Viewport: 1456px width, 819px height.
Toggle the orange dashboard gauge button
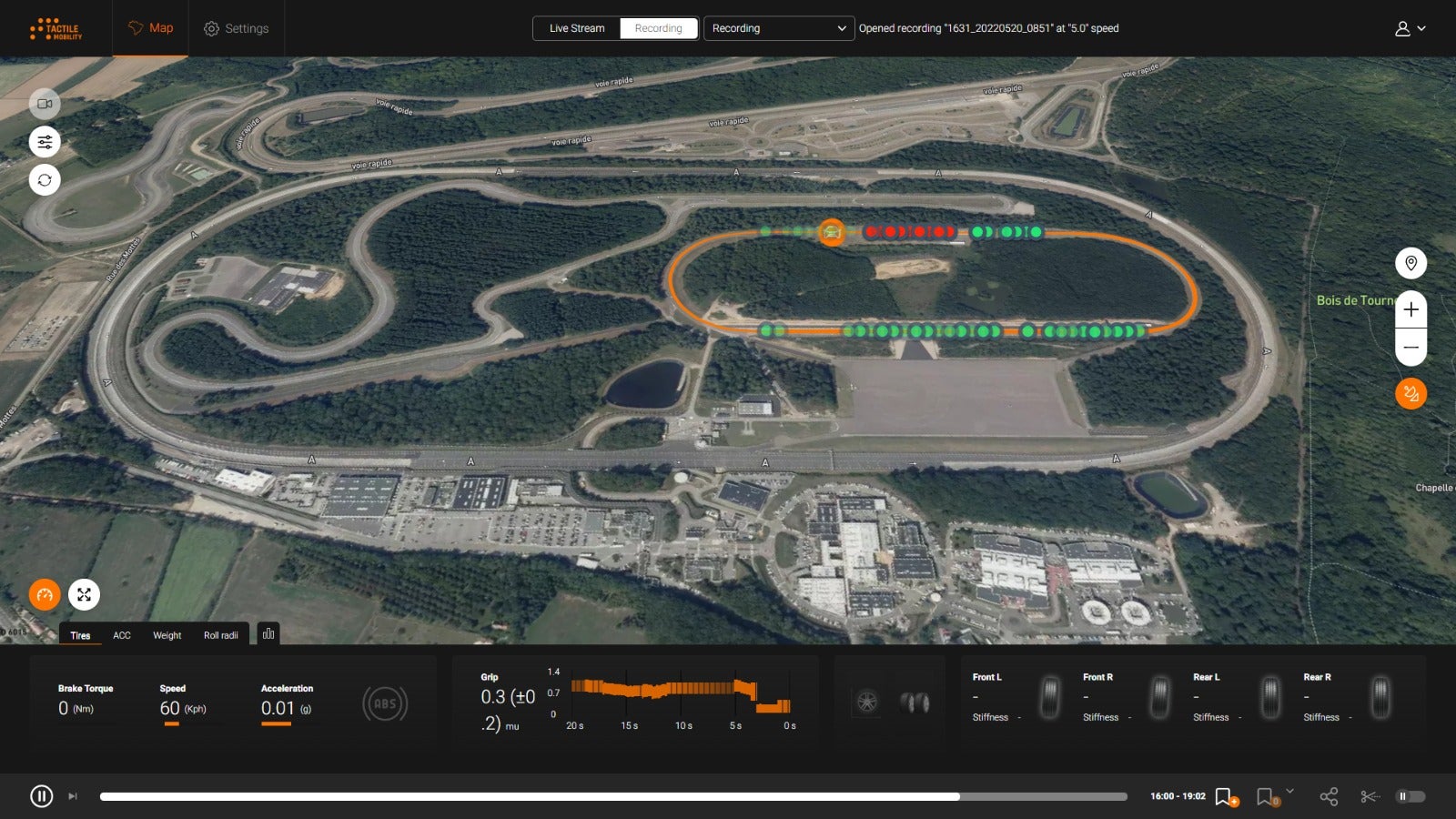(45, 595)
